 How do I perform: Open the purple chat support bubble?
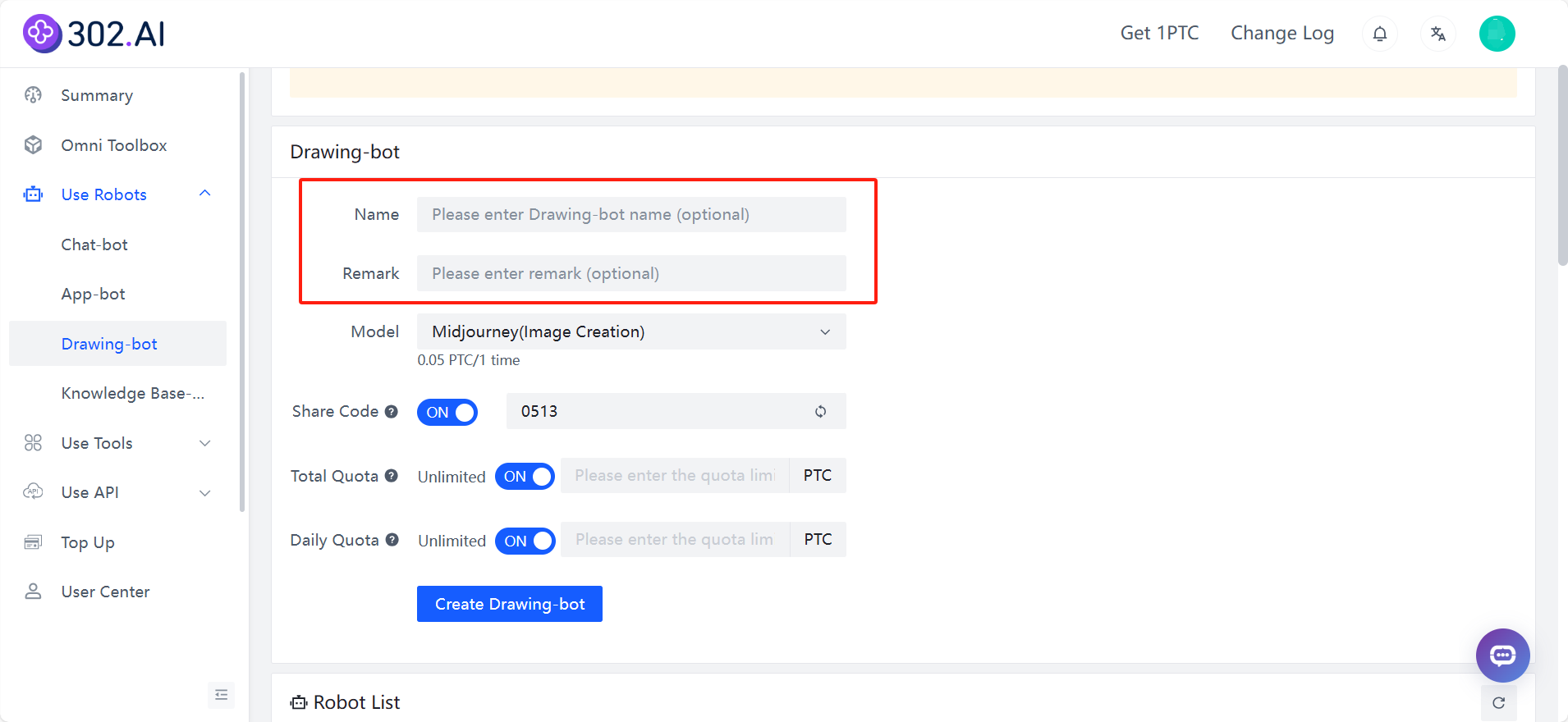[1502, 655]
